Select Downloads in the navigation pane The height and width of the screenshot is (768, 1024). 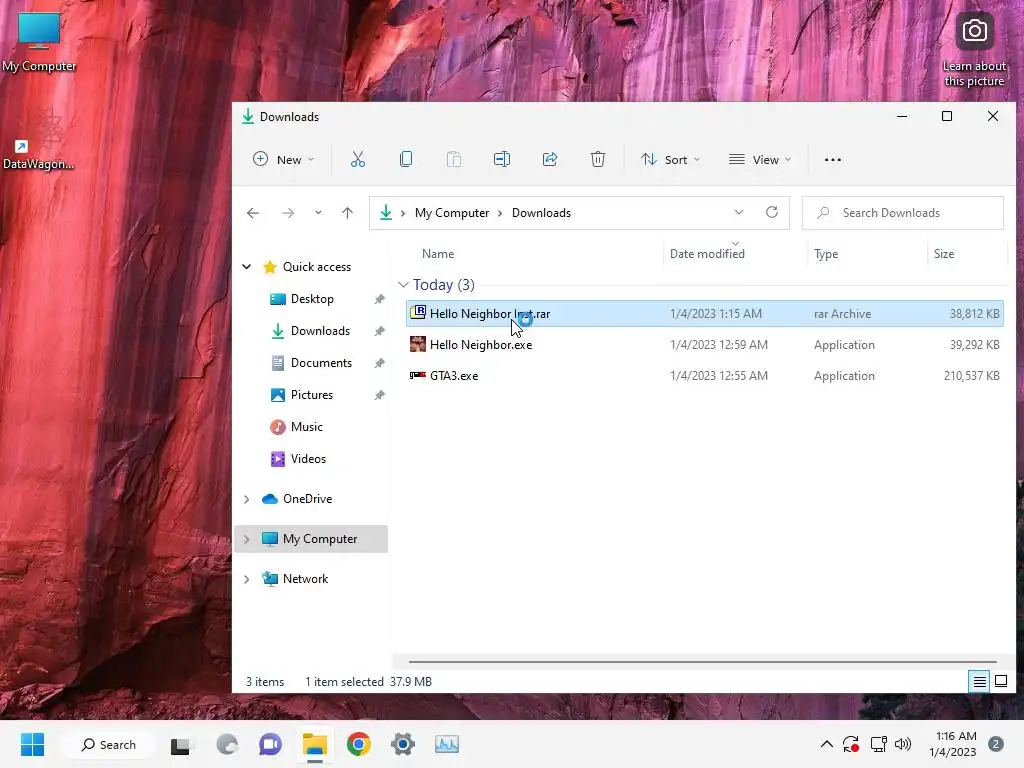tap(320, 331)
